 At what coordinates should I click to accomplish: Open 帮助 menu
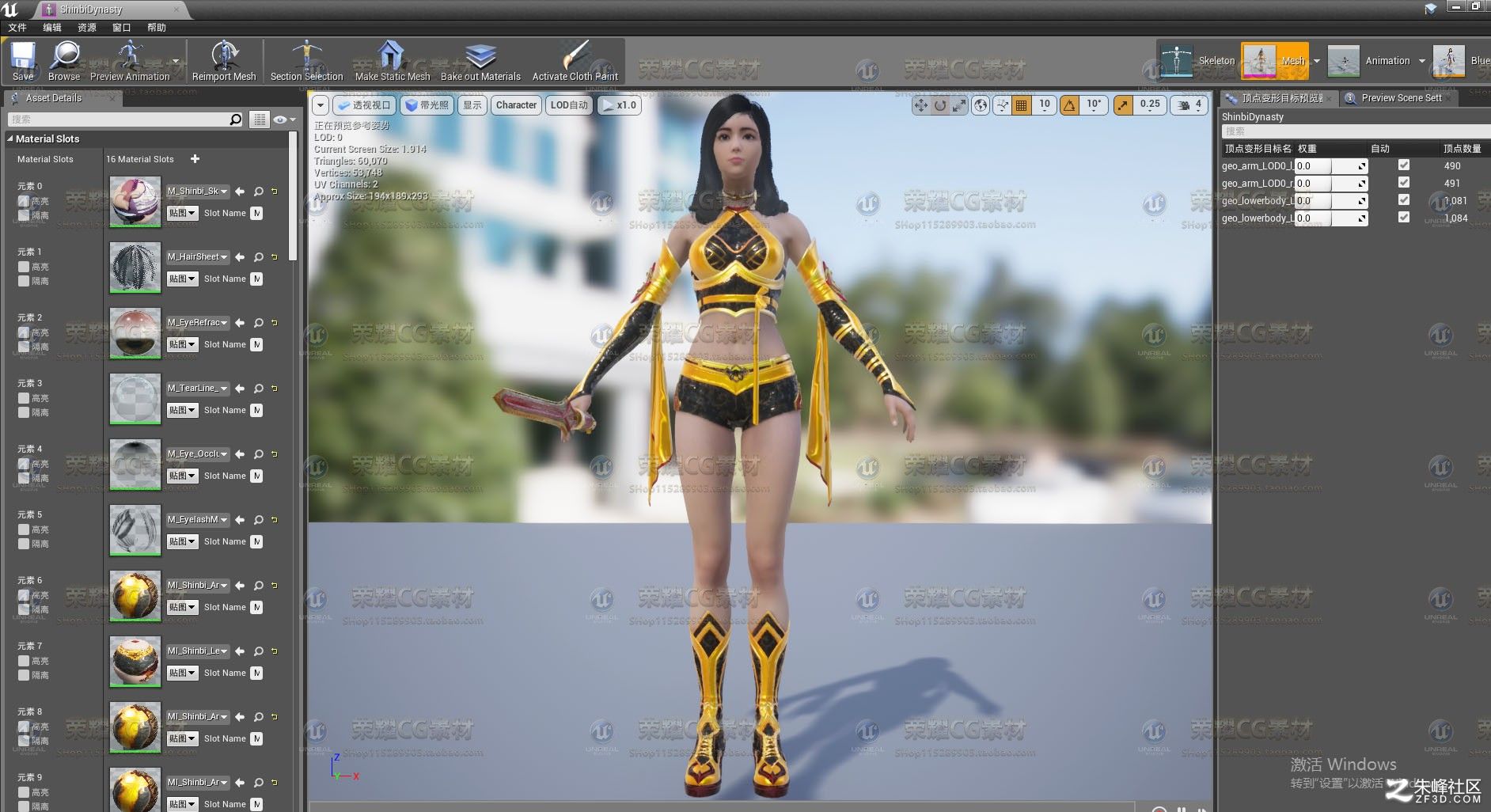point(157,27)
